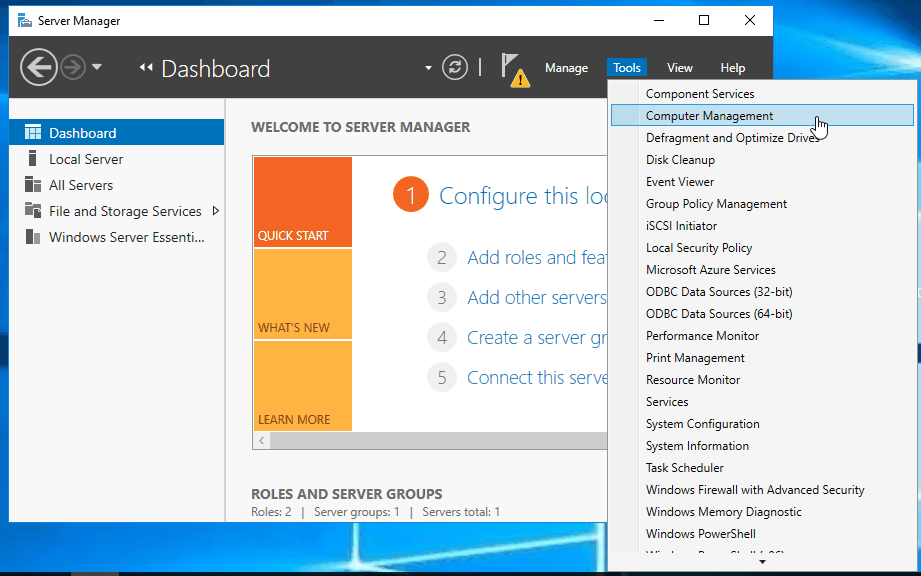Click the Server Manager icon in the title bar
921x576 pixels.
pos(25,19)
